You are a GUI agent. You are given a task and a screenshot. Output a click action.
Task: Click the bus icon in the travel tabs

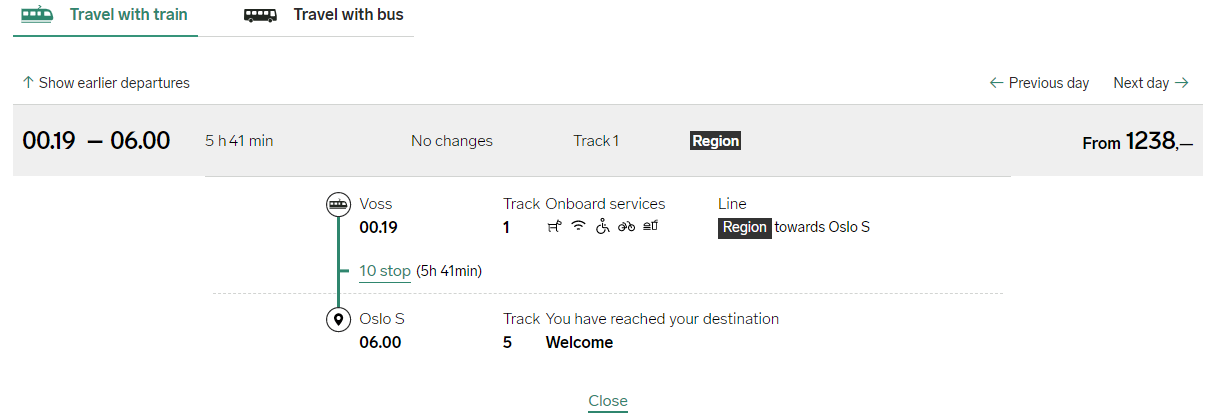[x=261, y=16]
